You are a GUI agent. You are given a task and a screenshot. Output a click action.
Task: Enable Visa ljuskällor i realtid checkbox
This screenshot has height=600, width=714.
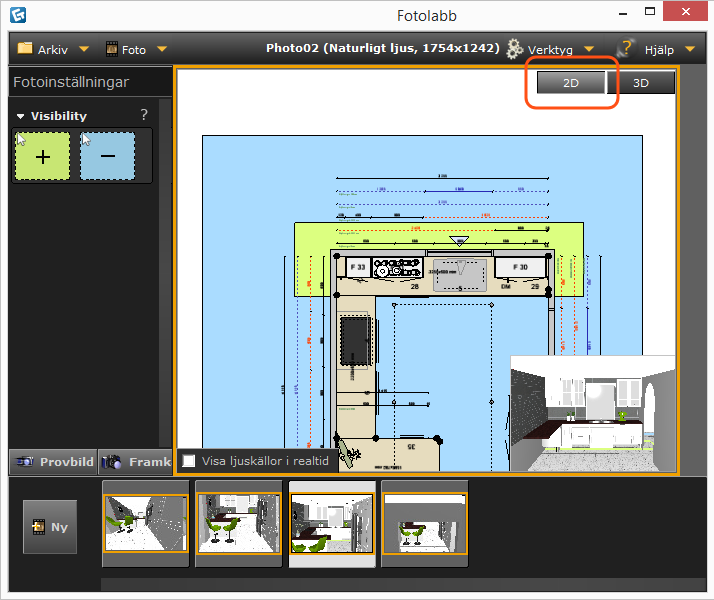click(x=190, y=461)
